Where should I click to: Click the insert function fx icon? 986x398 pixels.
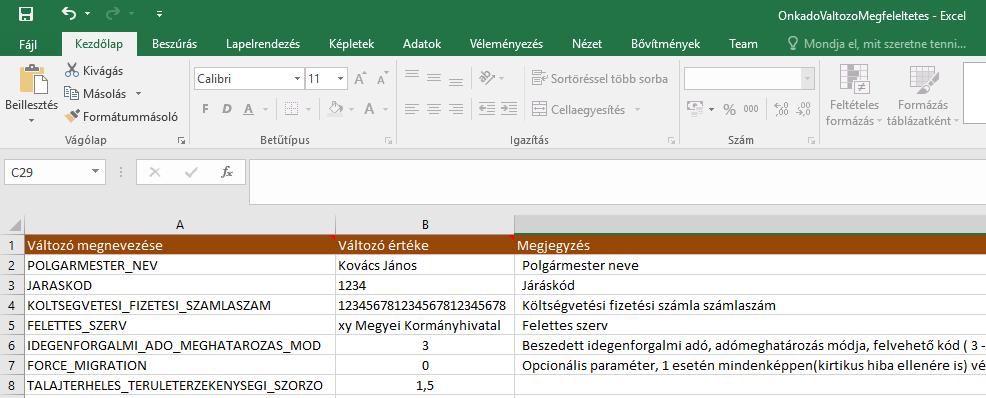[x=227, y=172]
